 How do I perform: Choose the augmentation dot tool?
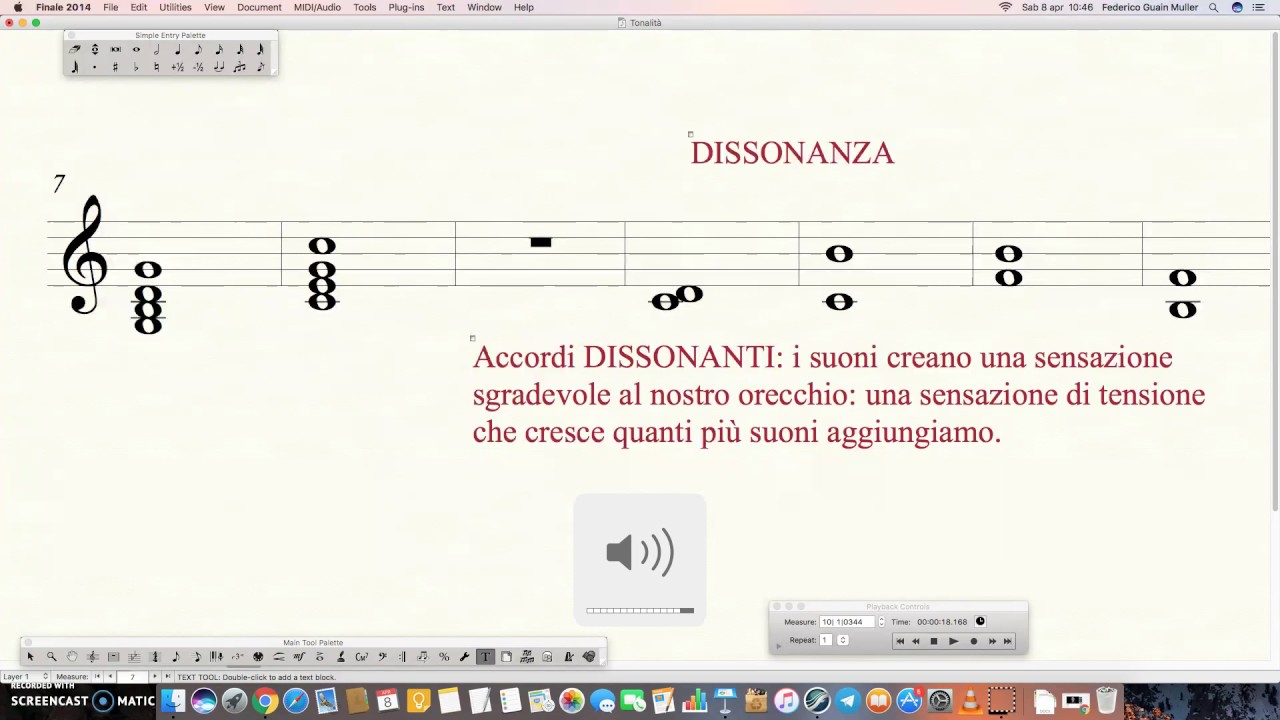tap(95, 67)
